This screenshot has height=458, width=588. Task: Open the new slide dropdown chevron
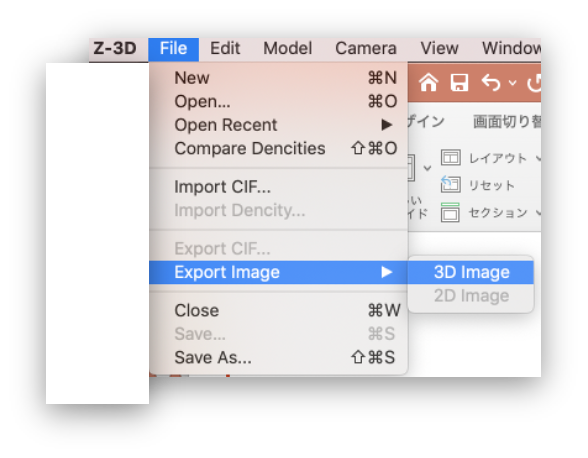(427, 168)
